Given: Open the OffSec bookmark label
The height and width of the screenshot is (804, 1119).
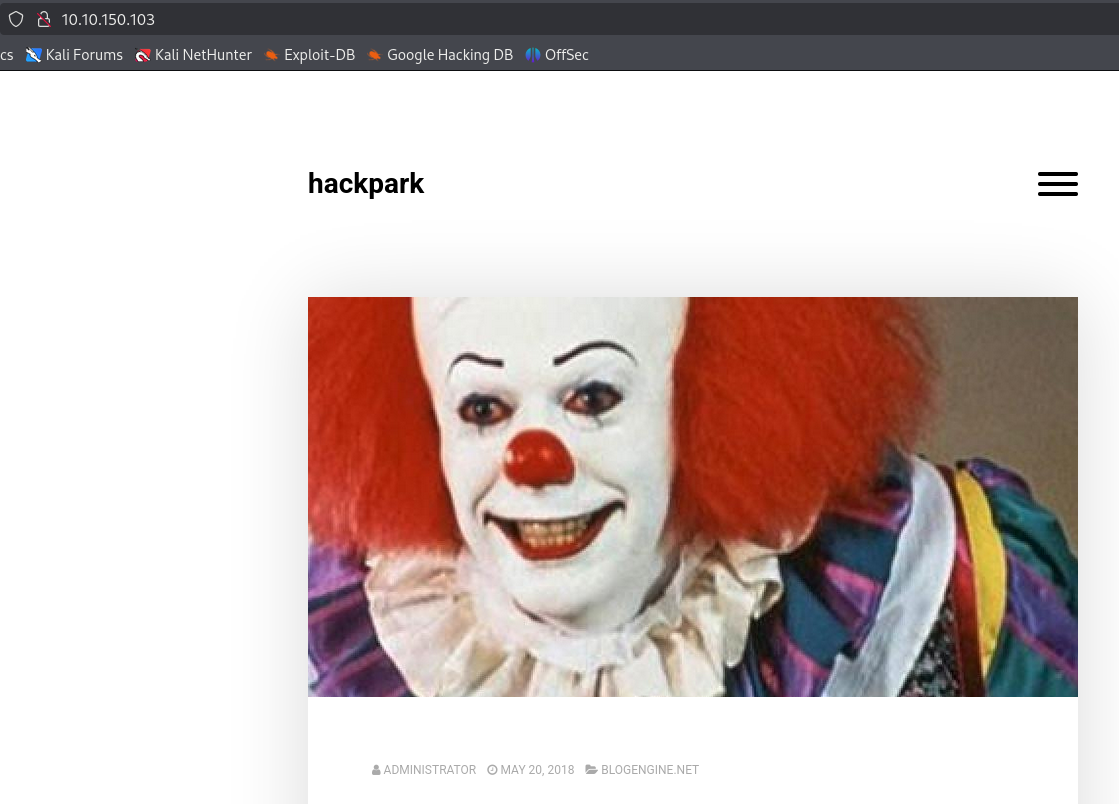Looking at the screenshot, I should pyautogui.click(x=566, y=55).
